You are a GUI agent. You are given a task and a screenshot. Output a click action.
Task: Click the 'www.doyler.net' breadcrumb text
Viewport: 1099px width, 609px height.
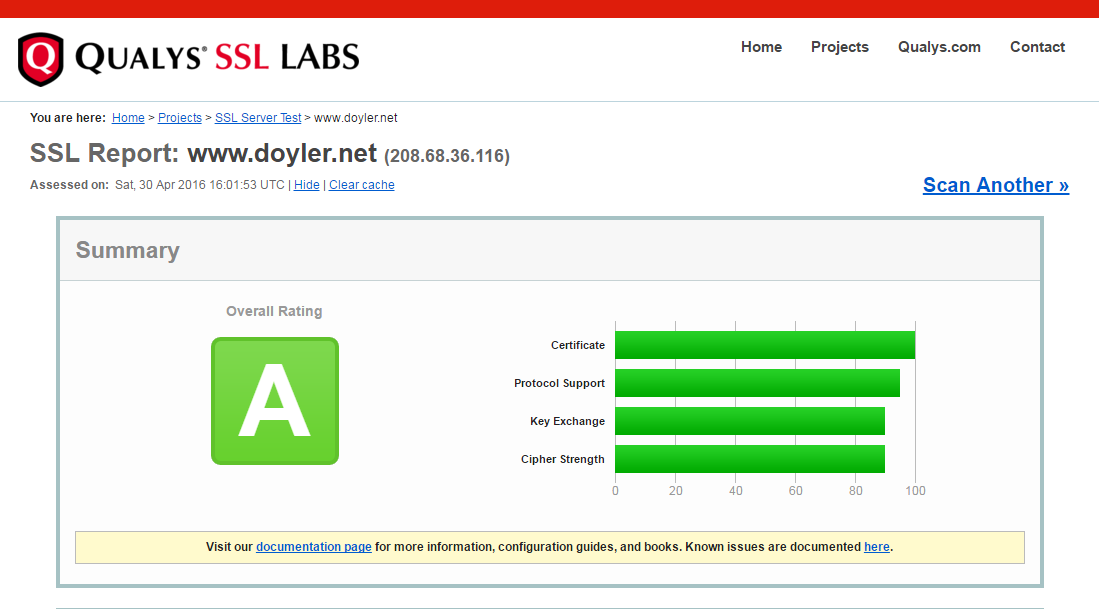pos(355,118)
